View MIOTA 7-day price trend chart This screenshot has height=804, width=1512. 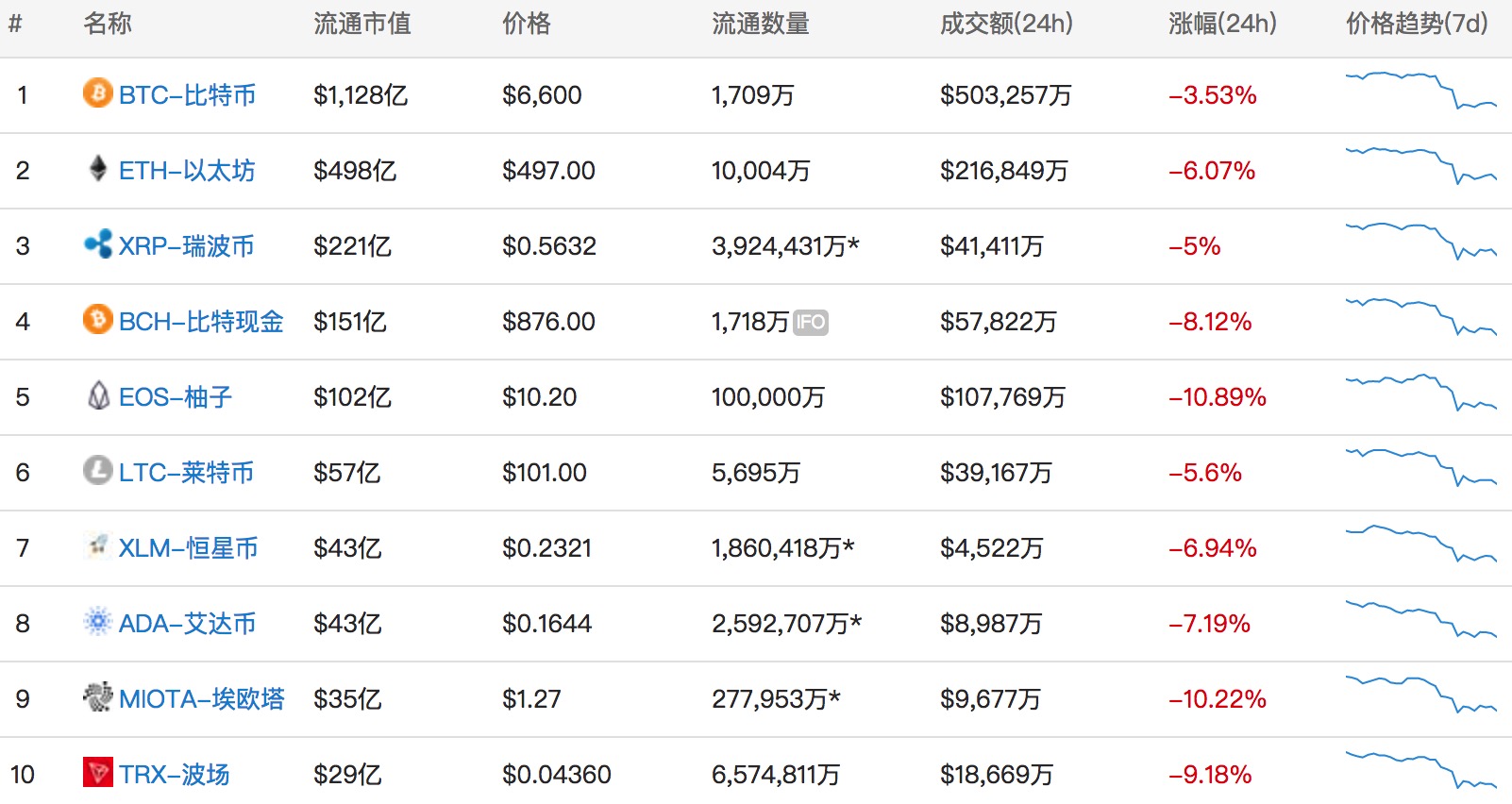pyautogui.click(x=1421, y=694)
